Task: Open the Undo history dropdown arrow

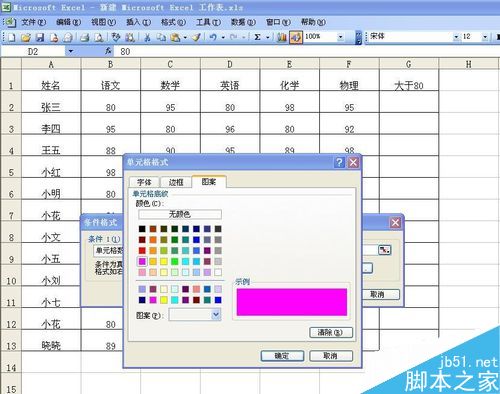Action: pyautogui.click(x=223, y=37)
